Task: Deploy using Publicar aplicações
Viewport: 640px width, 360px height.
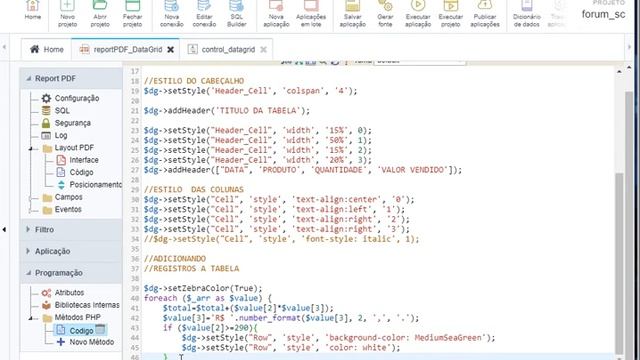Action: click(x=485, y=14)
